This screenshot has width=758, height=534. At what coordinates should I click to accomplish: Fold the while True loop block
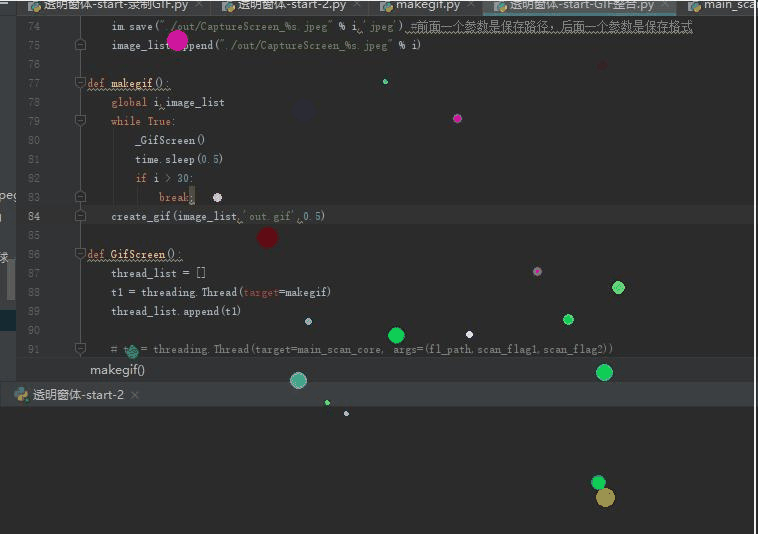(81, 121)
